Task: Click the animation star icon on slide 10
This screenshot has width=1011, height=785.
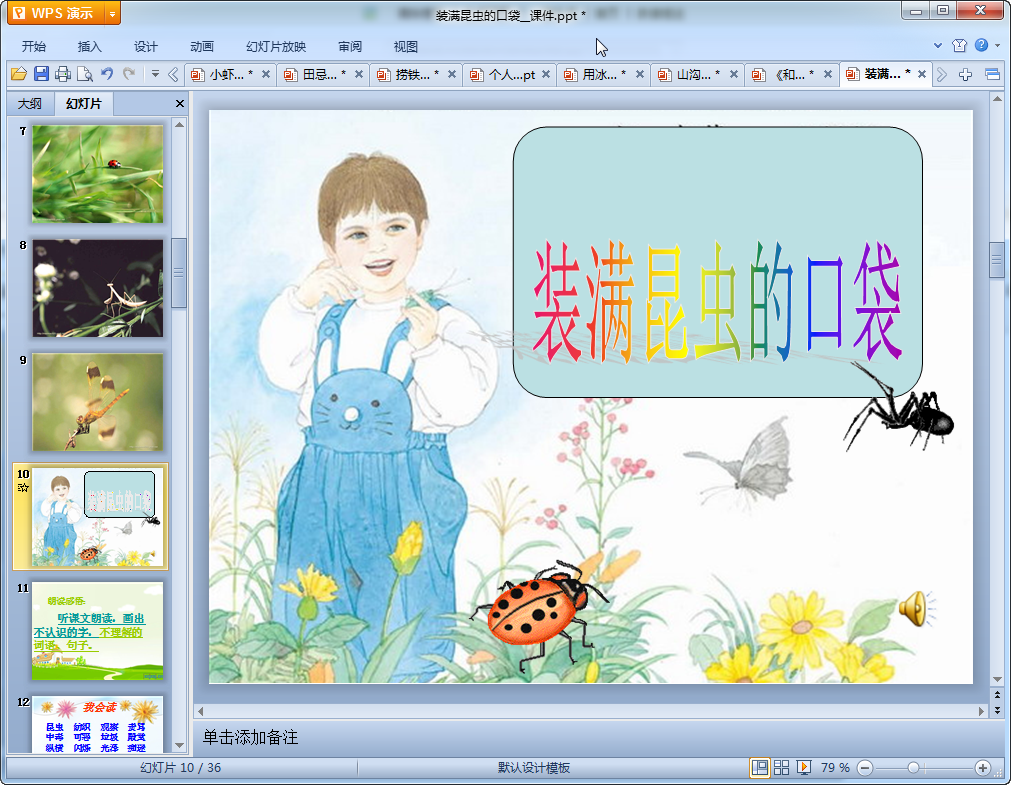Action: [x=23, y=488]
